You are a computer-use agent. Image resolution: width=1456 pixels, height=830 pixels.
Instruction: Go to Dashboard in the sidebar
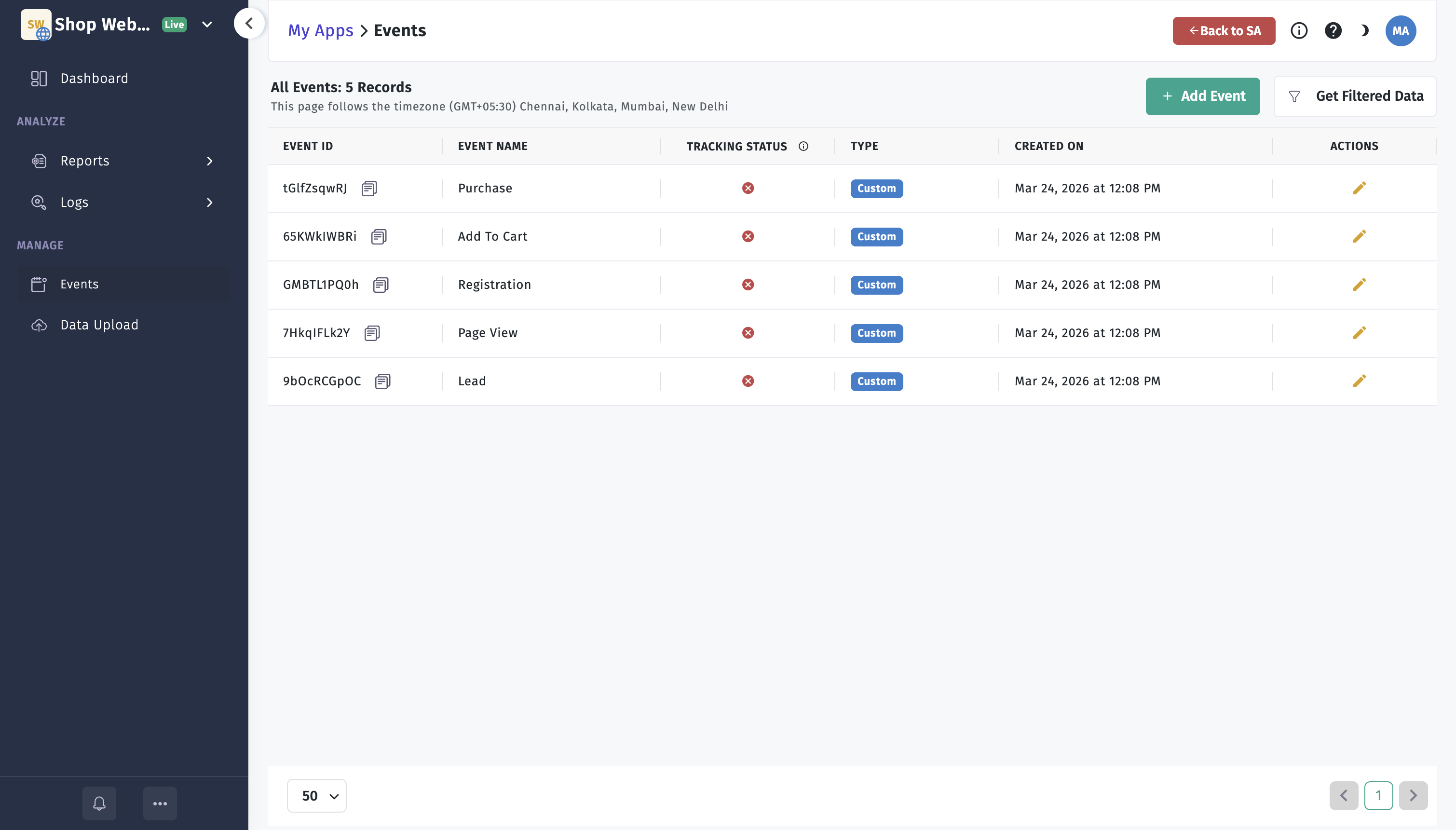click(94, 78)
